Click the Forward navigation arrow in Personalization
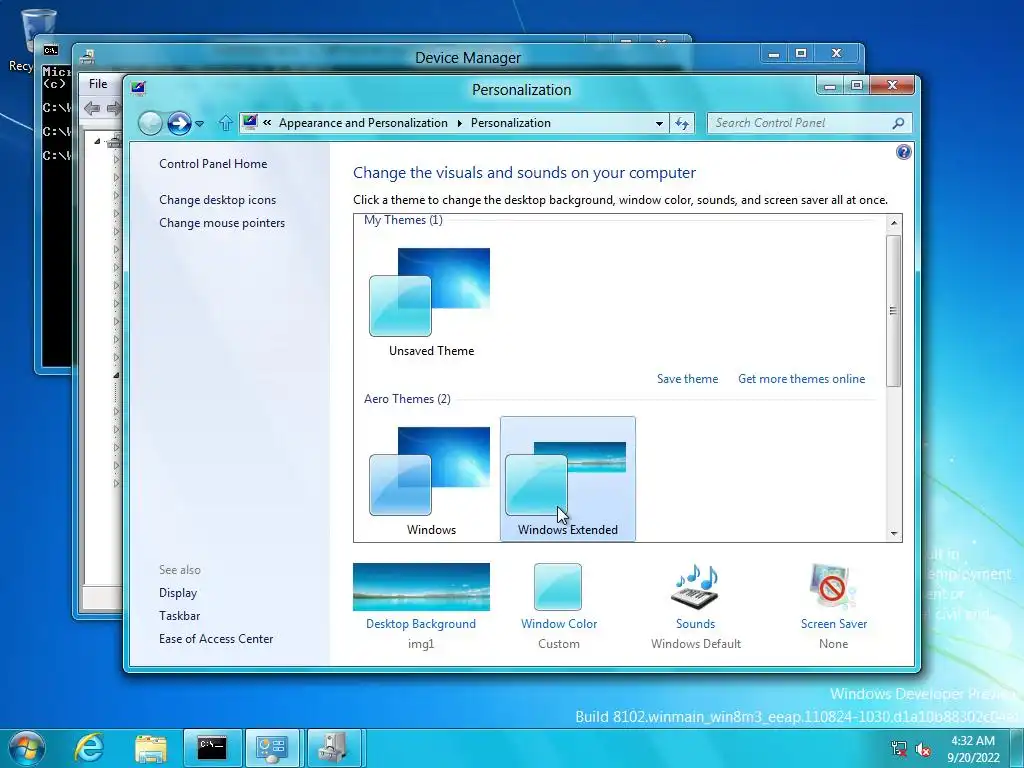This screenshot has height=768, width=1024. [x=179, y=123]
